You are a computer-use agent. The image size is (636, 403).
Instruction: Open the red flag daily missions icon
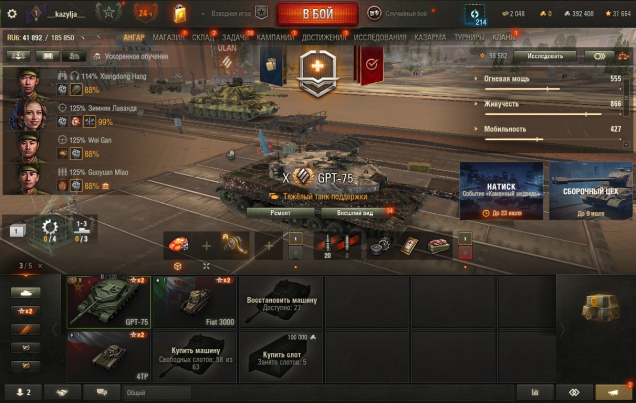(x=370, y=65)
